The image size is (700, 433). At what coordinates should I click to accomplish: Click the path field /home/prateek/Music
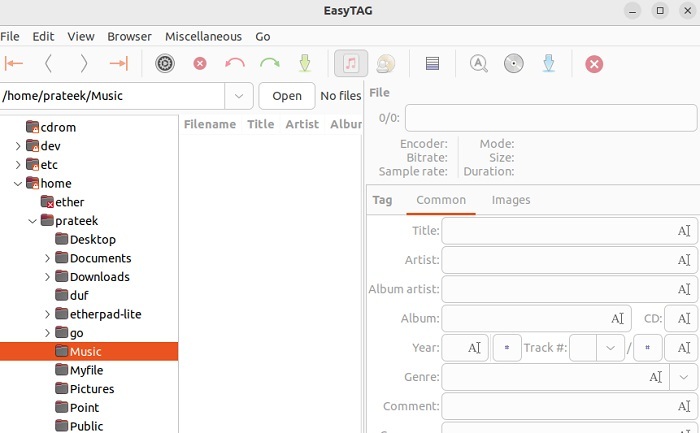click(112, 96)
